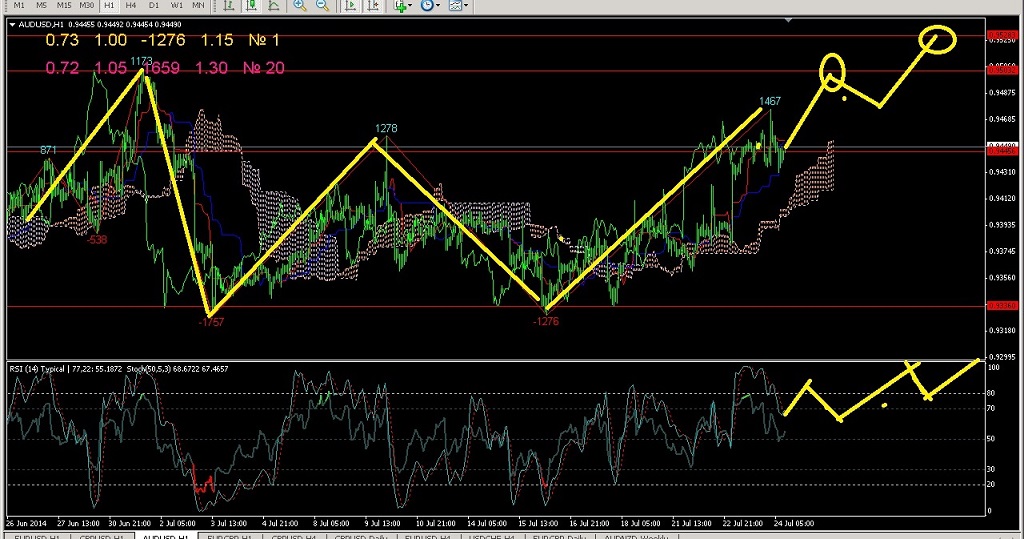
Task: Switch to line chart display
Action: [275, 6]
